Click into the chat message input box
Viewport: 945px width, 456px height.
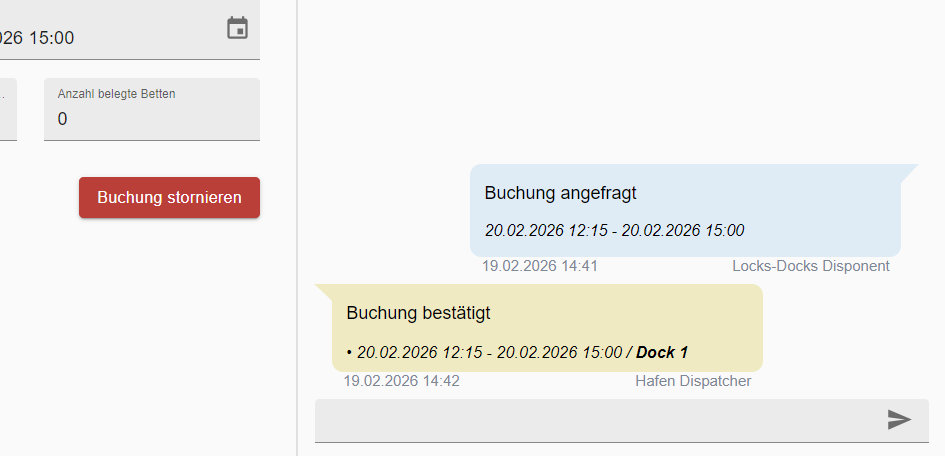coord(621,420)
